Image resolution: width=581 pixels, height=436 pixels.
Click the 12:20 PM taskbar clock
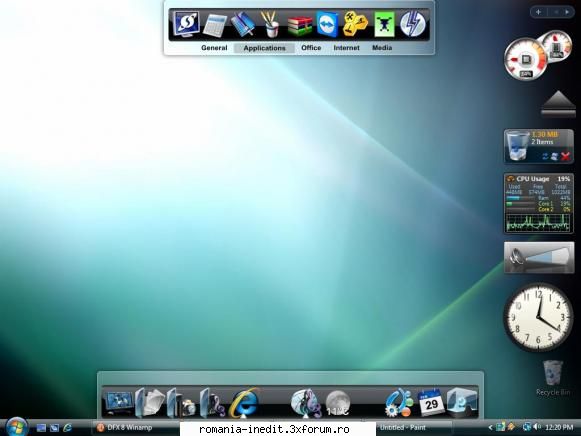tap(559, 427)
